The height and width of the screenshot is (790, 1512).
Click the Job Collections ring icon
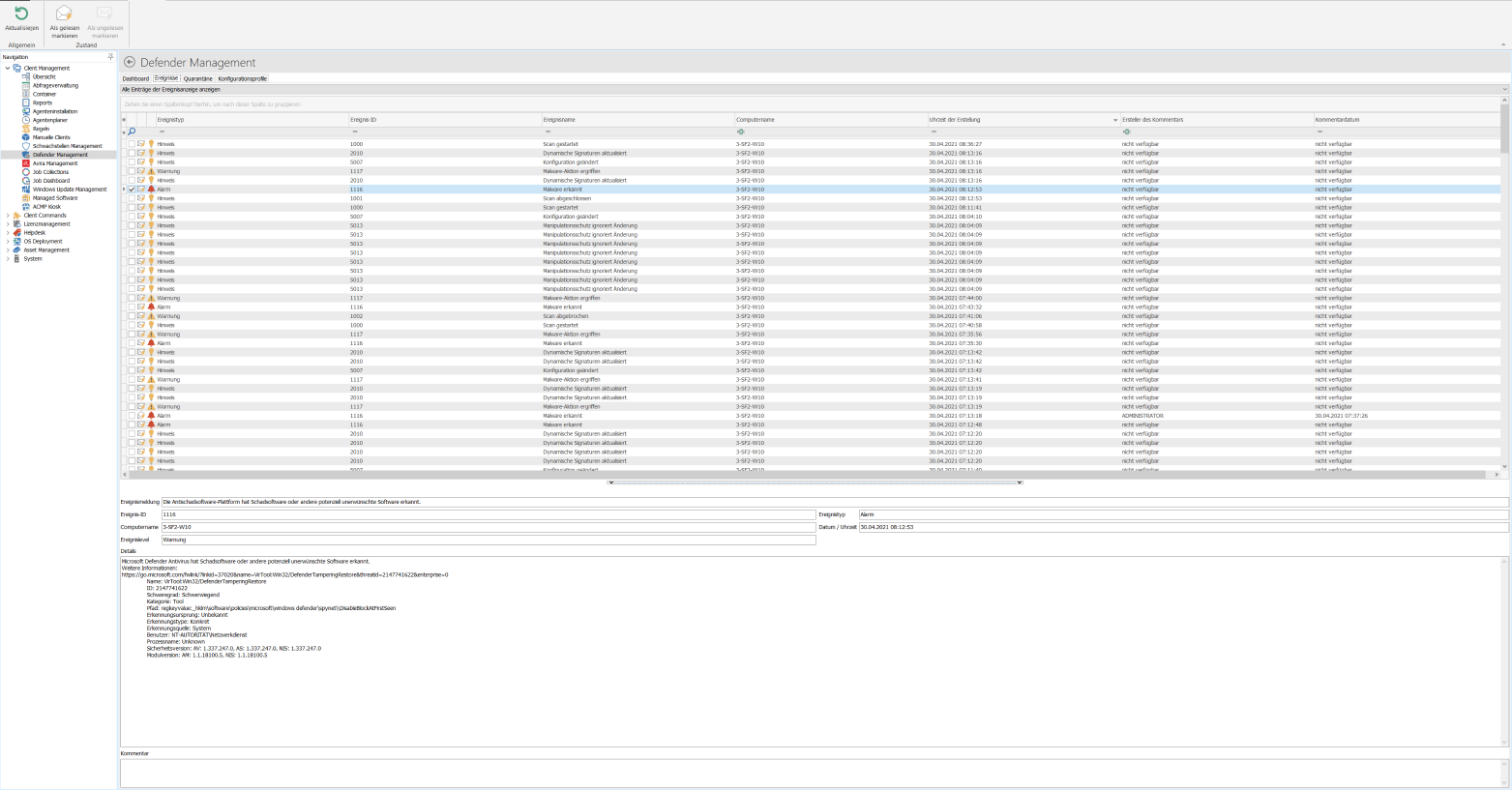tap(26, 172)
